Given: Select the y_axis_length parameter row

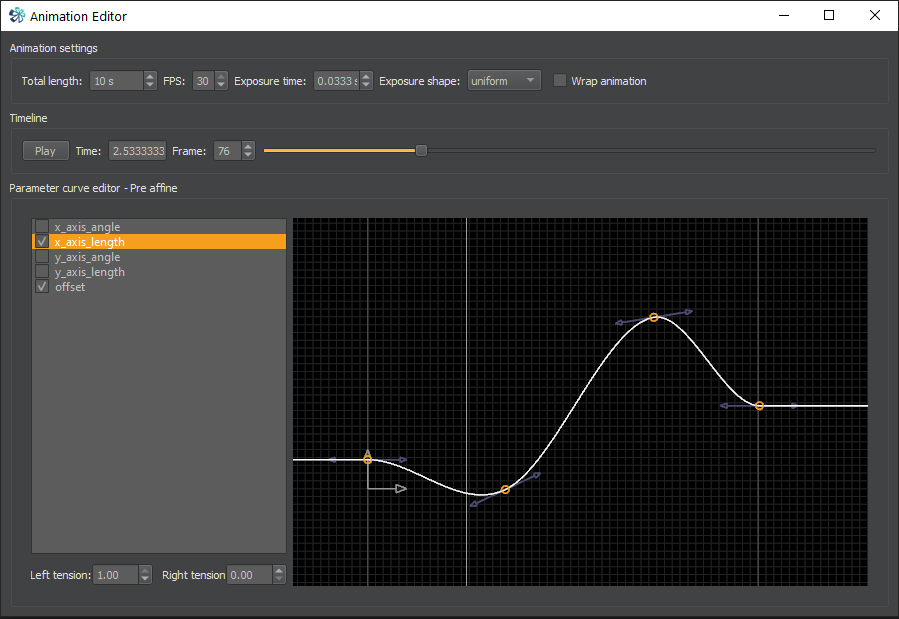Looking at the screenshot, I should click(159, 271).
